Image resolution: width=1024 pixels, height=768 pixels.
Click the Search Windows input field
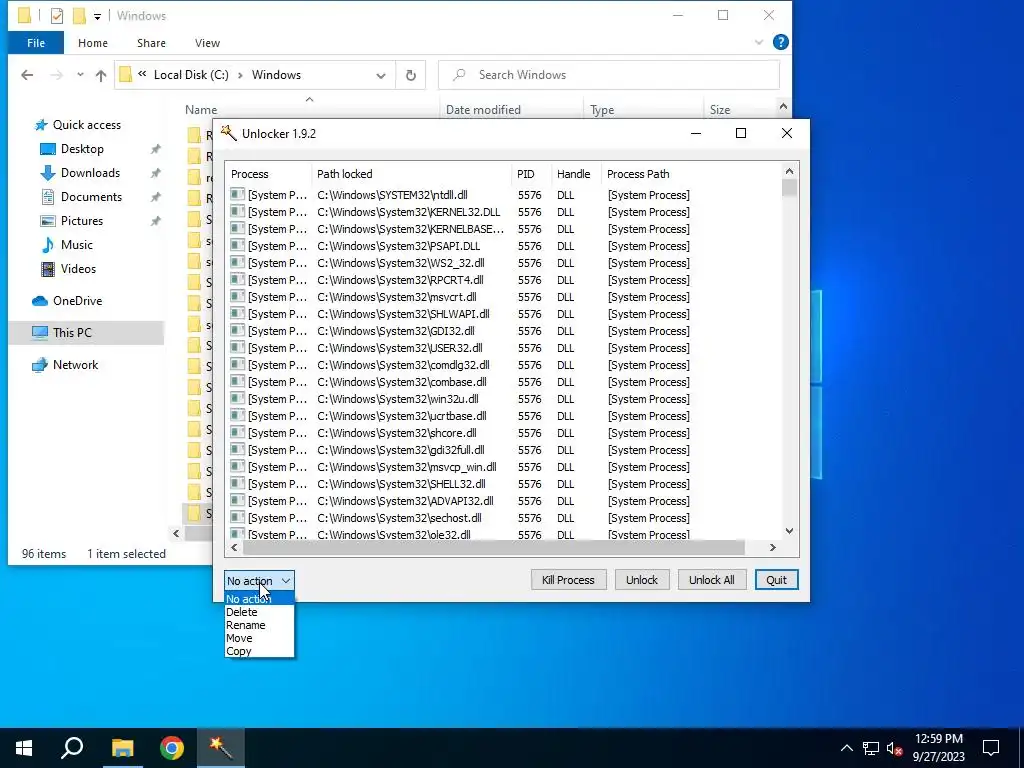click(609, 75)
